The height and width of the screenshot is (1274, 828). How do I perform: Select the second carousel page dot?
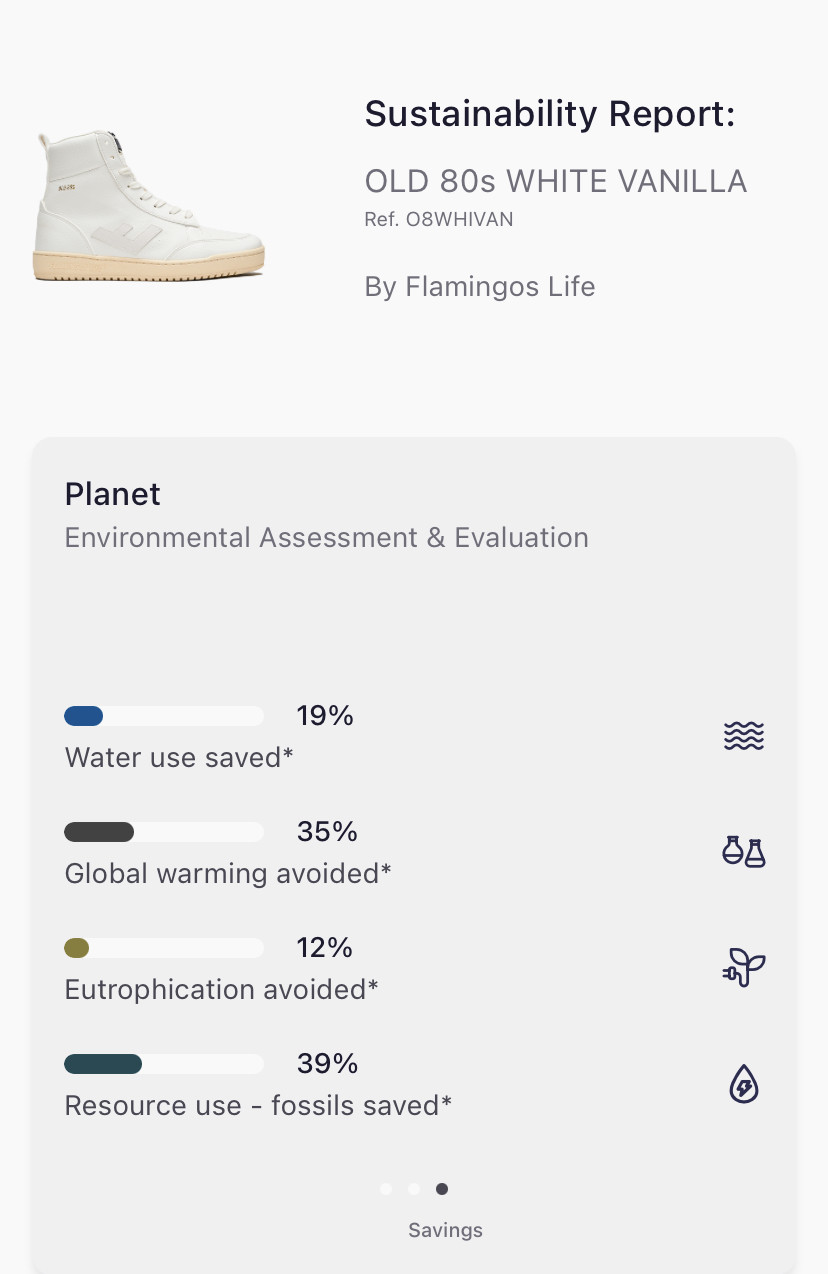tap(414, 1189)
